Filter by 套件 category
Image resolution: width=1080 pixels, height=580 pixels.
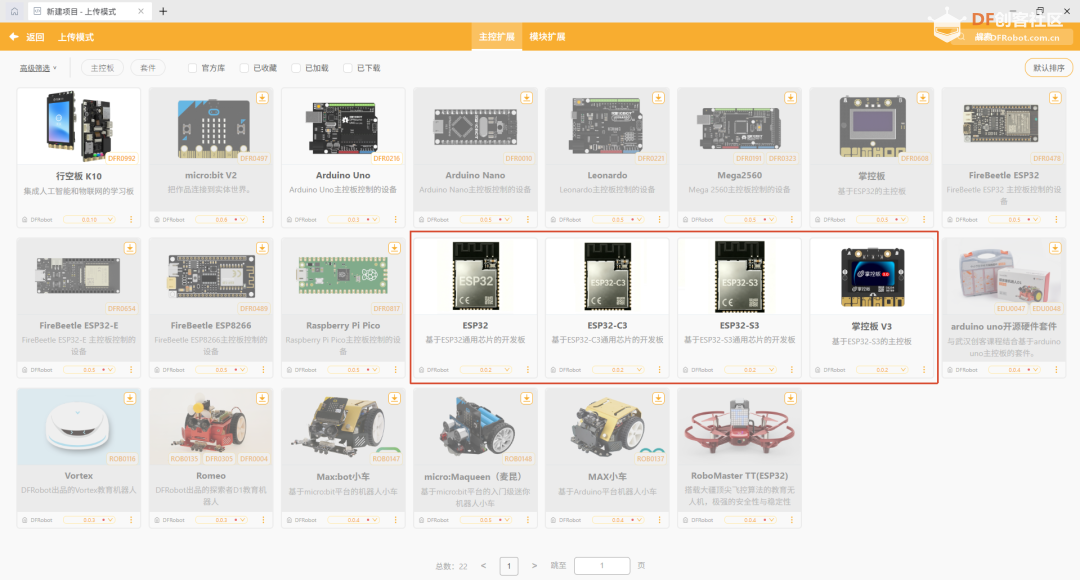(148, 68)
